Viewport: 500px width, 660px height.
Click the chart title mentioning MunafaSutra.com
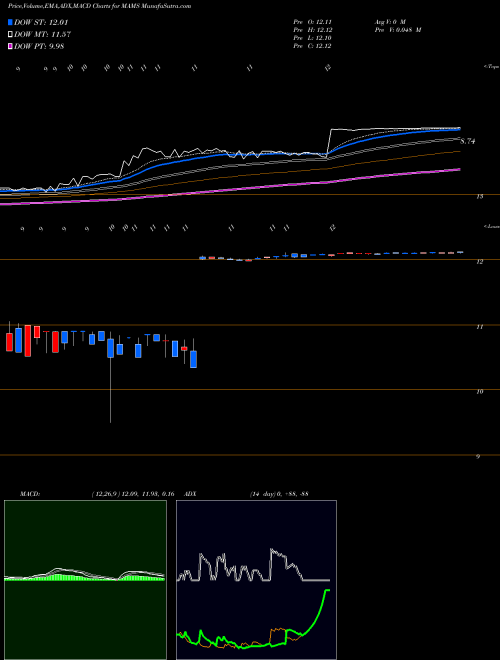pos(99,6)
